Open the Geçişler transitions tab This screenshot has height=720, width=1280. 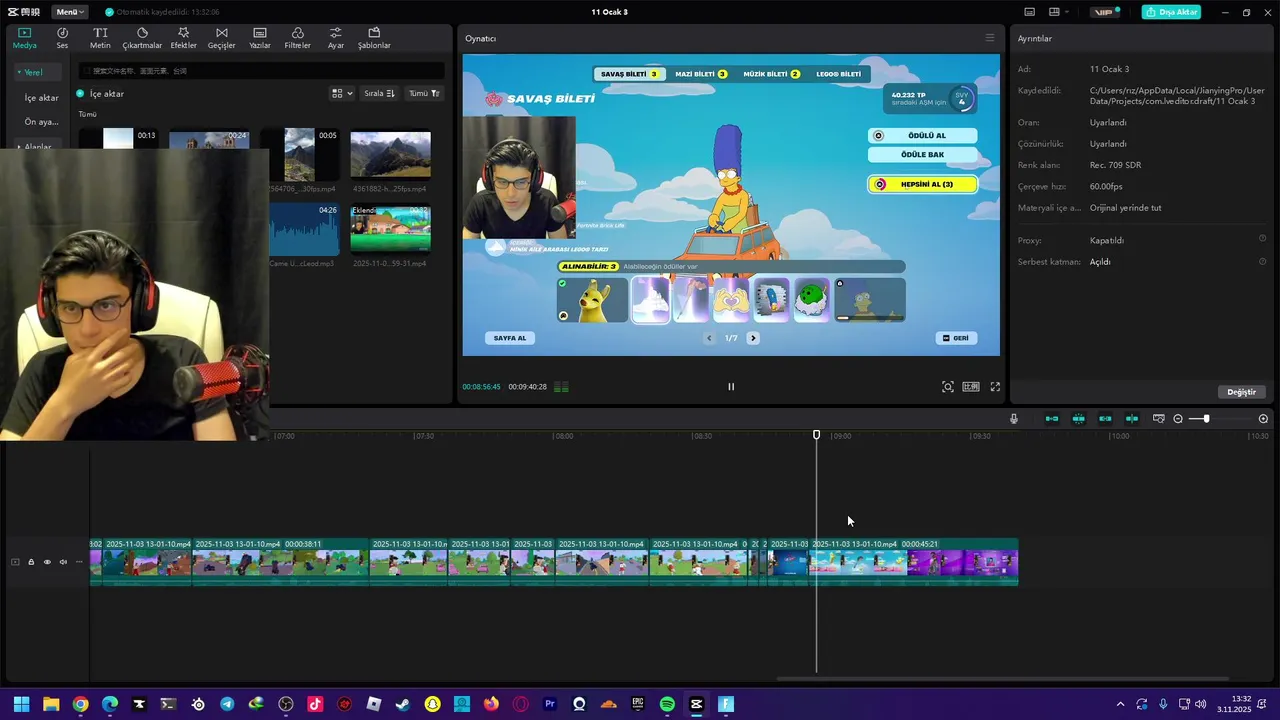(x=221, y=38)
